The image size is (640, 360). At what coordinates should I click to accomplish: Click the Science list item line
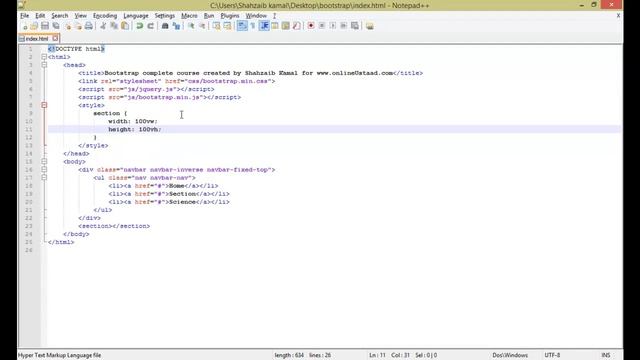(169, 202)
